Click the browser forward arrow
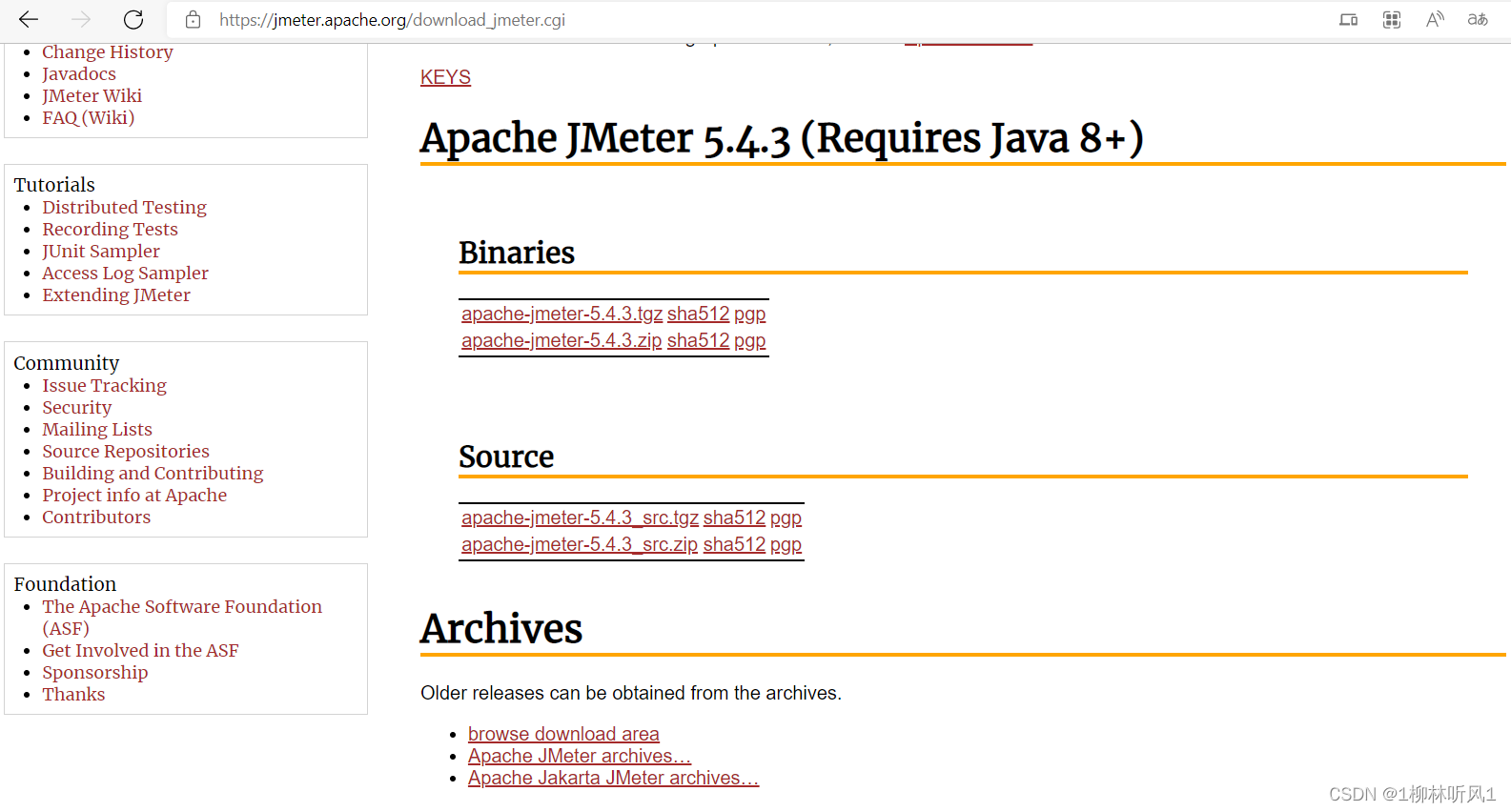The image size is (1511, 812). coord(81,20)
